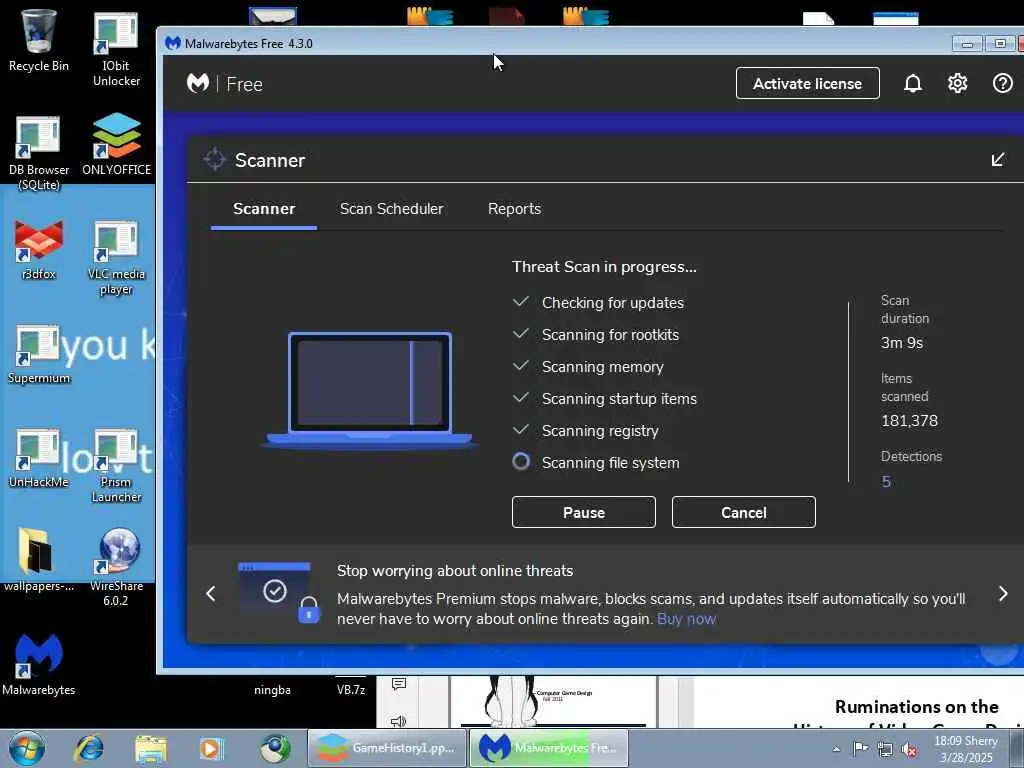Open Prism Launcher desktop shortcut

click(116, 466)
